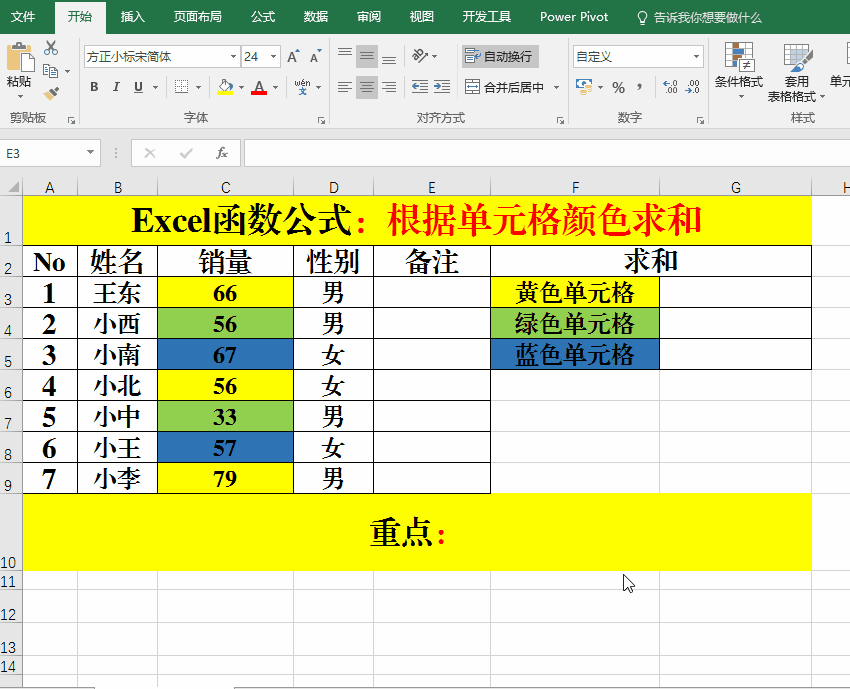
Task: Expand the number format 自定义 dropdown
Action: (x=696, y=57)
